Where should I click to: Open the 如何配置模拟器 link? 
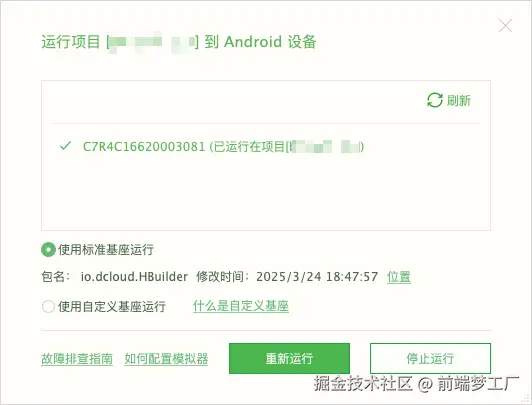(x=166, y=359)
